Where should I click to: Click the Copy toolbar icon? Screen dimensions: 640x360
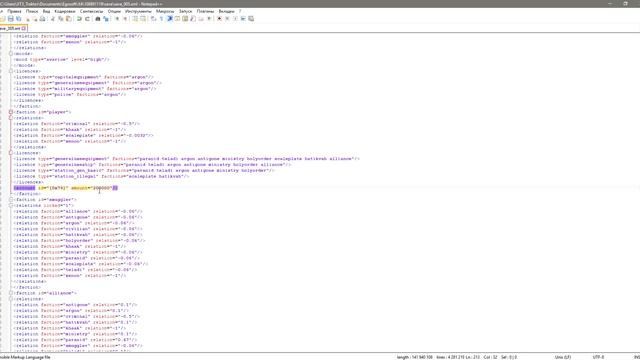pos(60,19)
